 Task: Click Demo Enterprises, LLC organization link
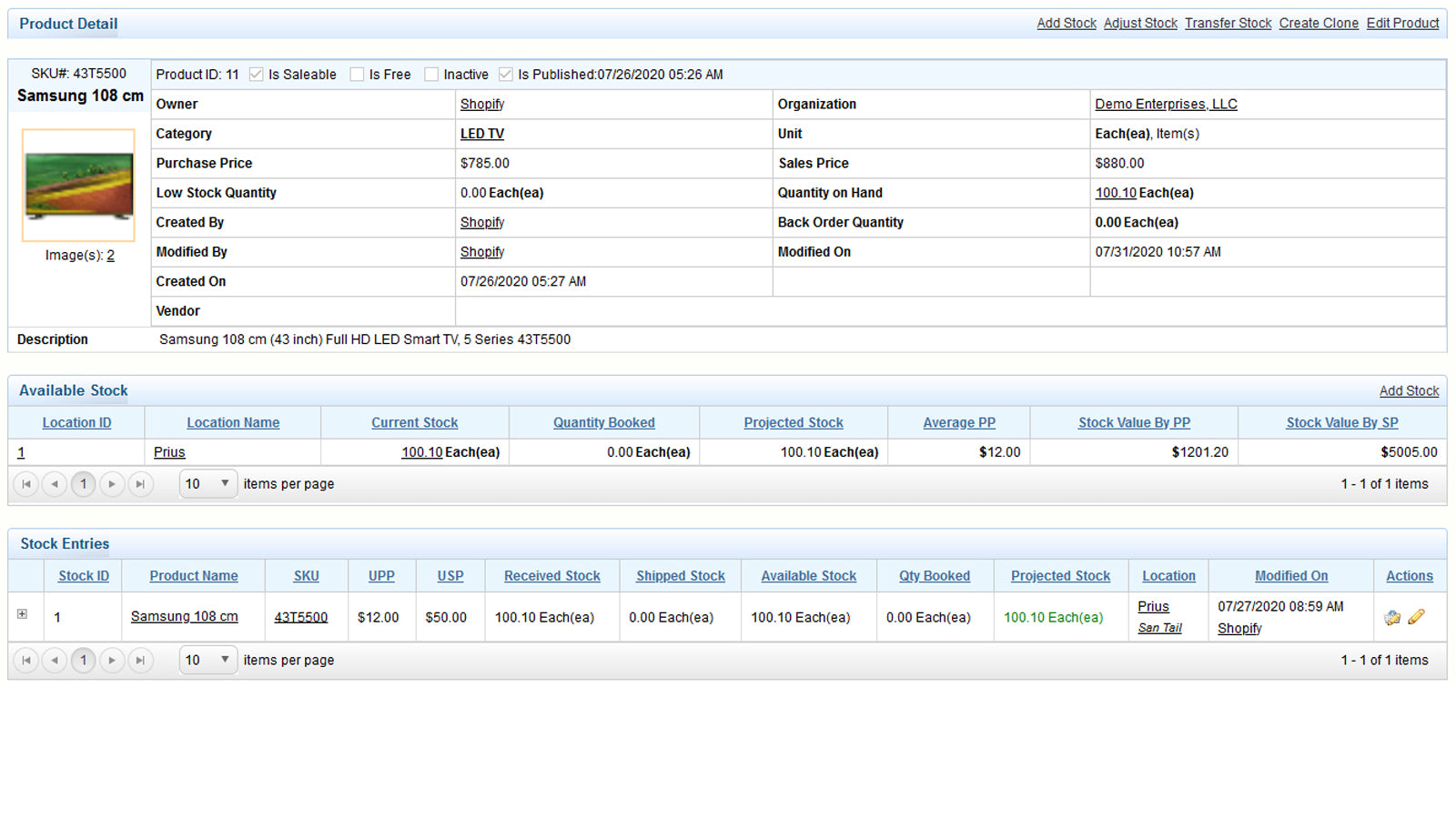[1166, 105]
